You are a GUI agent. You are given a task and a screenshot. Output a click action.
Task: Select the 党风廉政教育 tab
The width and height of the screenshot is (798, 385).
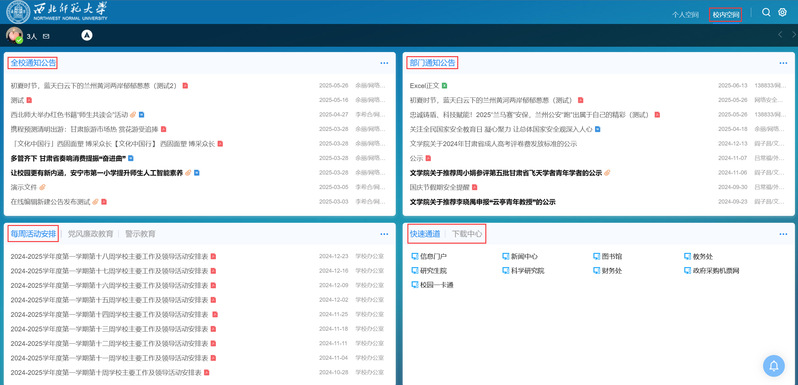pyautogui.click(x=90, y=234)
